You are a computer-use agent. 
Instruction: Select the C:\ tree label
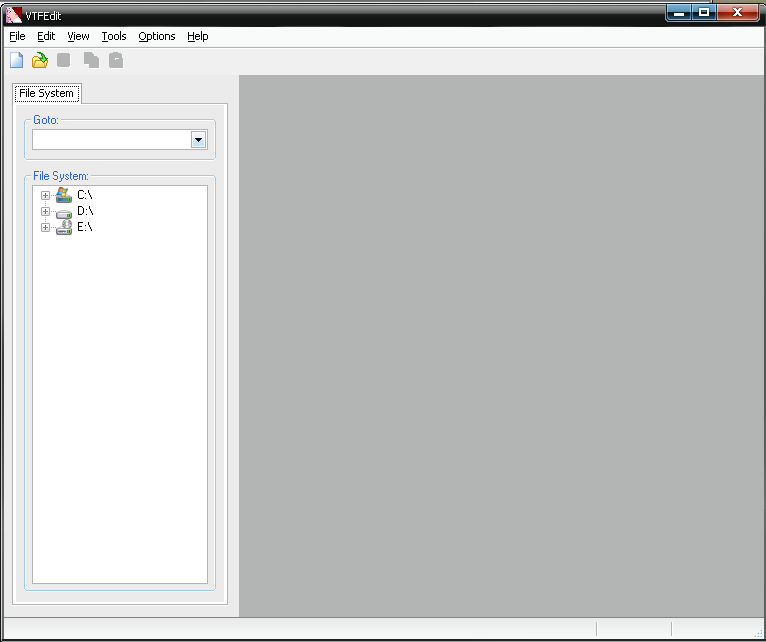[x=85, y=195]
